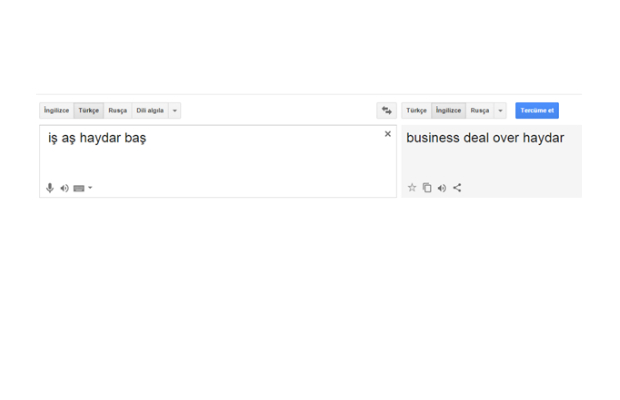Image resolution: width=620 pixels, height=400 pixels.
Task: Click into the source text box
Action: click(x=220, y=160)
